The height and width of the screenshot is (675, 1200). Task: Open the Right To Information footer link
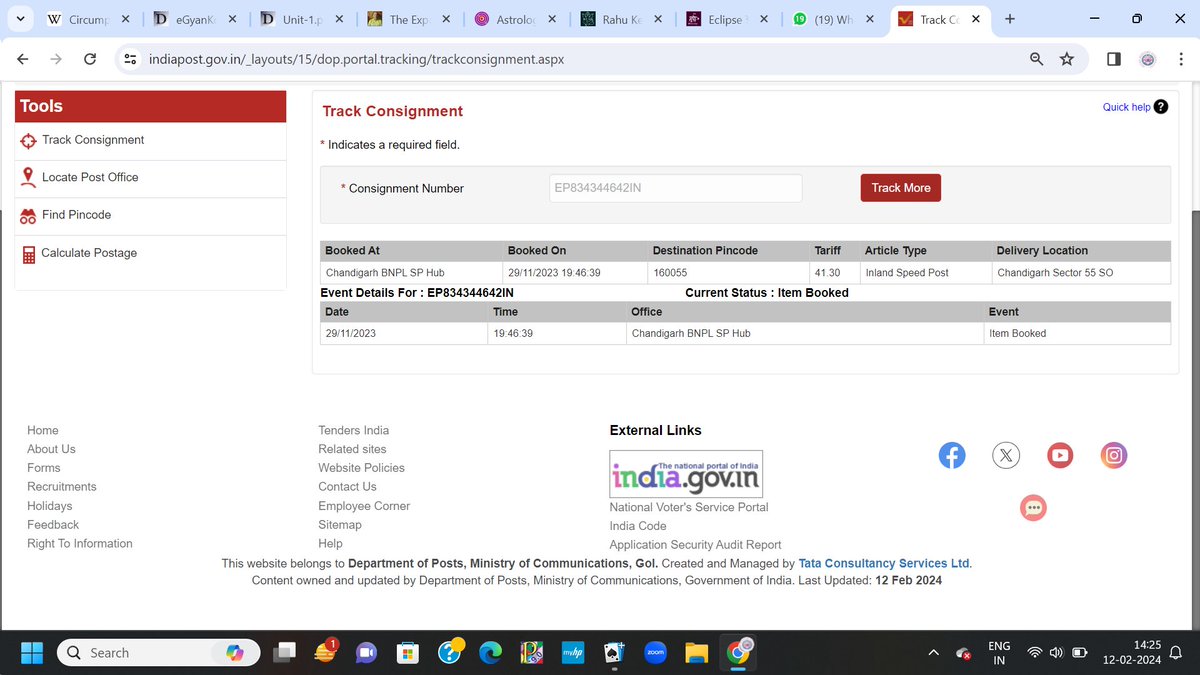[80, 544]
